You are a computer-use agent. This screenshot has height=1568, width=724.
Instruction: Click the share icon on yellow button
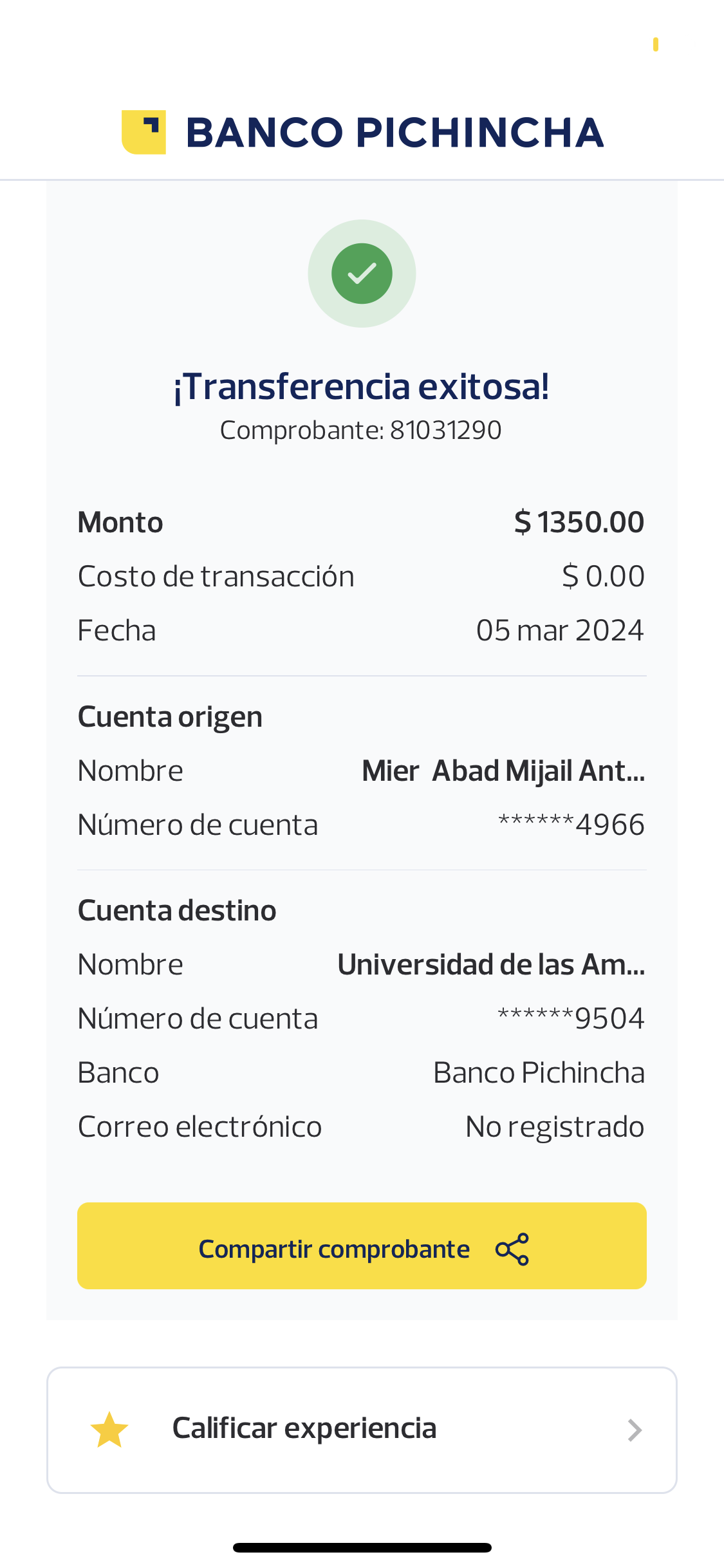tap(512, 1249)
